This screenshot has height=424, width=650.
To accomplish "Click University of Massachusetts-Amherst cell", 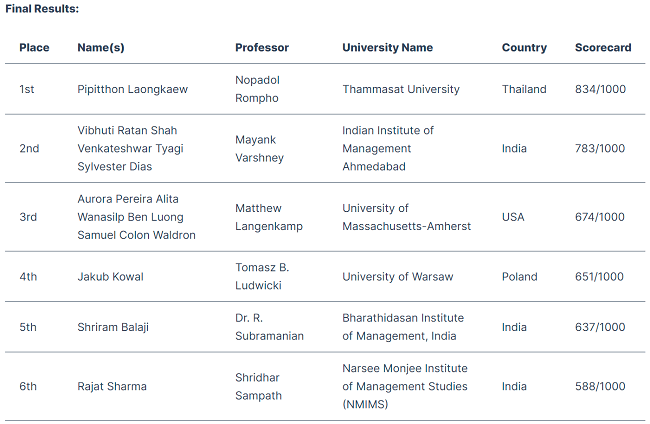I will click(406, 217).
